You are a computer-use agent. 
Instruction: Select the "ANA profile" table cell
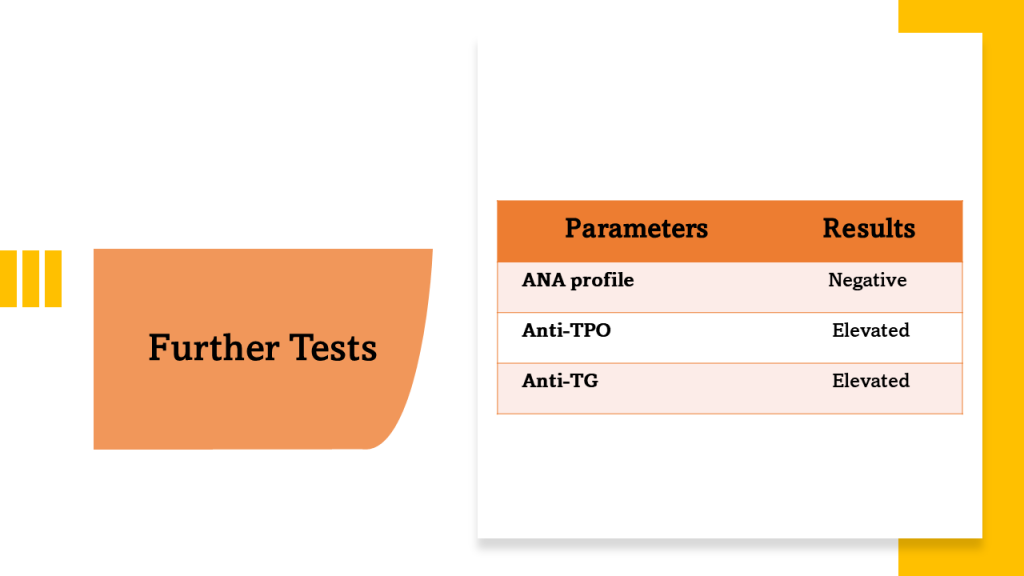pos(578,280)
